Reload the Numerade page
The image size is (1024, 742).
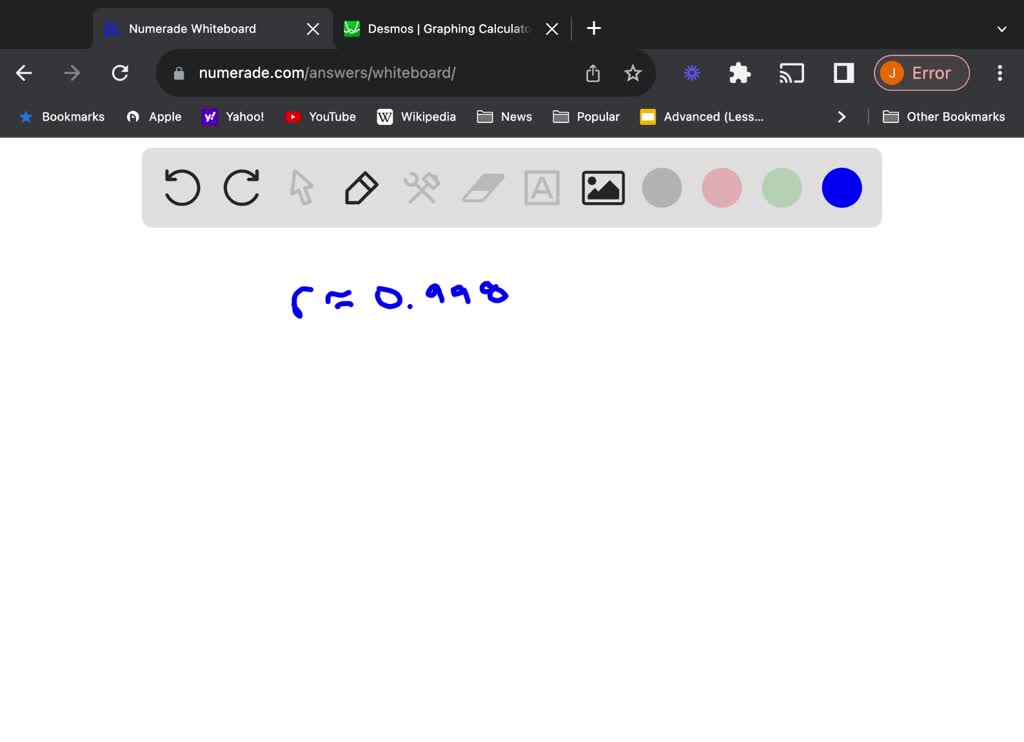click(120, 73)
